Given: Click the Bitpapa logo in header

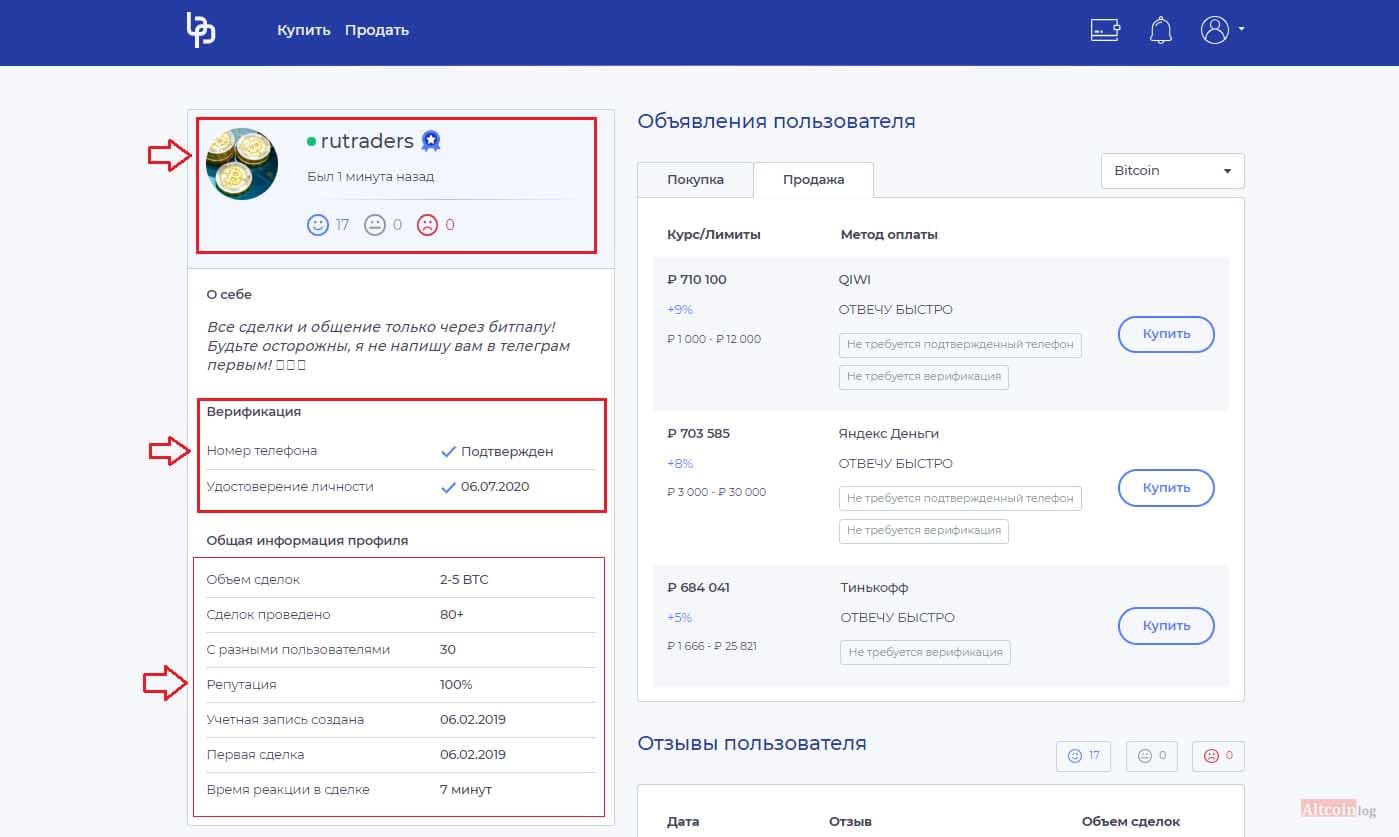Looking at the screenshot, I should point(201,30).
